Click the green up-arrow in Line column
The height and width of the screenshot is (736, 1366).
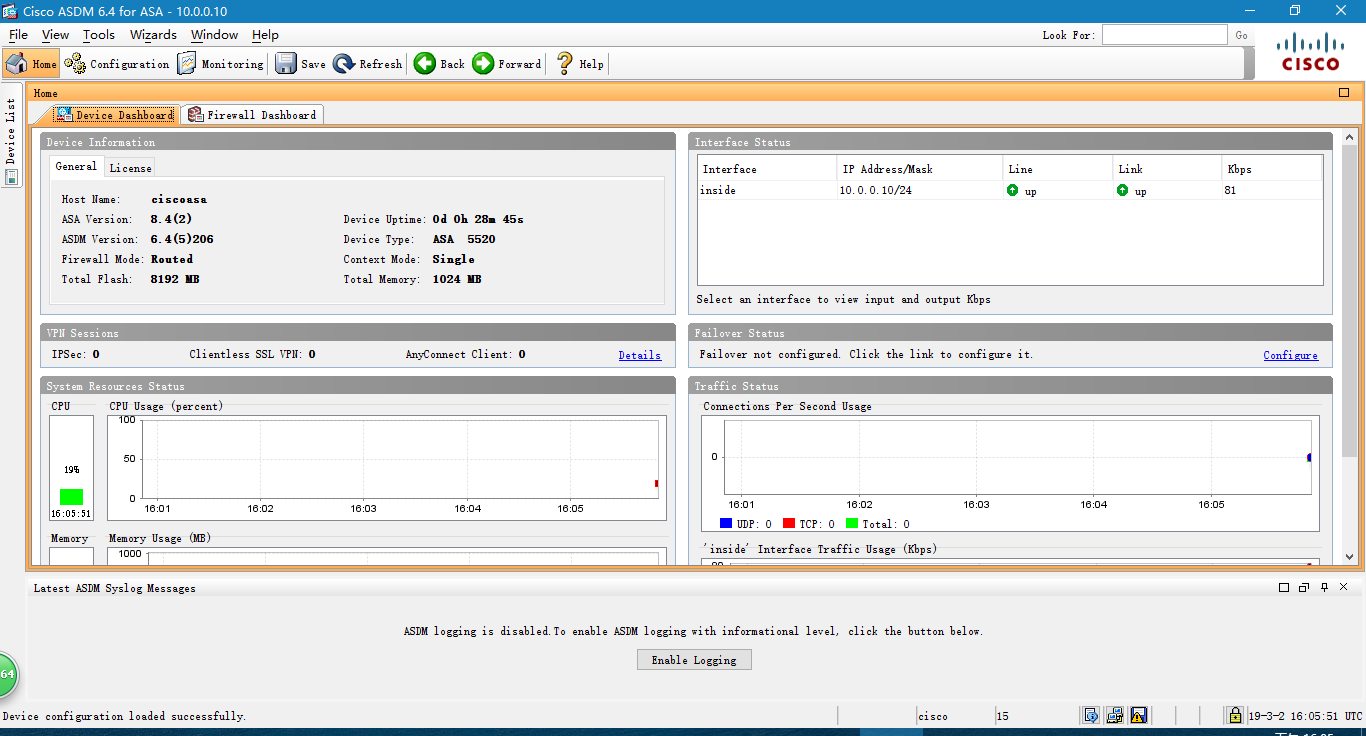(1013, 190)
